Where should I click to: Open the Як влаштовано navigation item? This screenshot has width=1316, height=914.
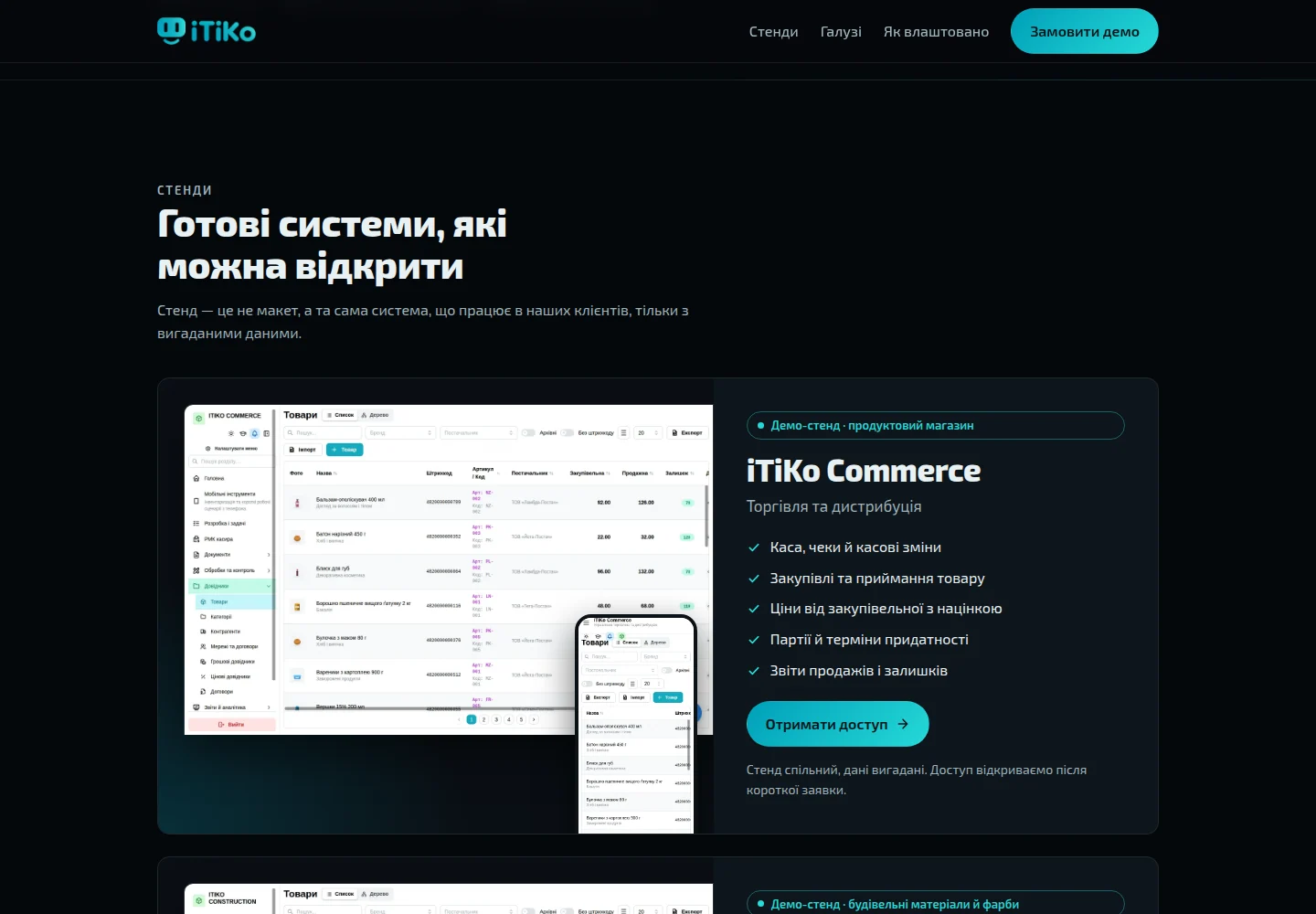click(x=936, y=32)
